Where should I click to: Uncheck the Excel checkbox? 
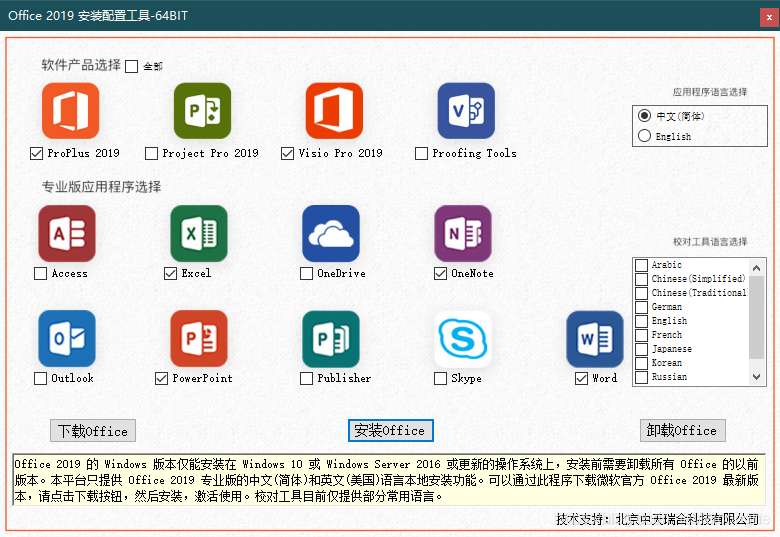(171, 273)
